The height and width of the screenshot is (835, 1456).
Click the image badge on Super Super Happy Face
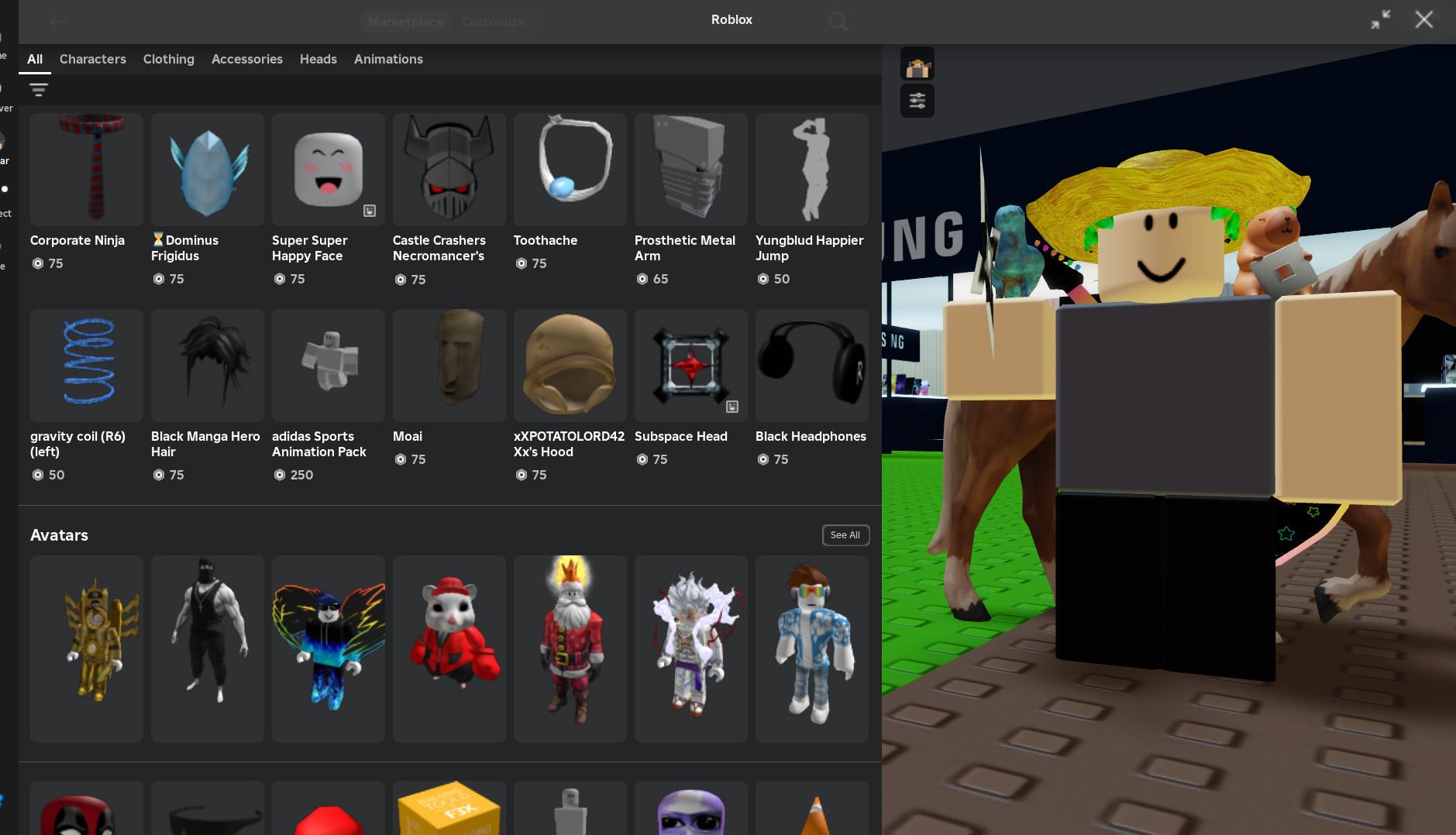pyautogui.click(x=370, y=211)
